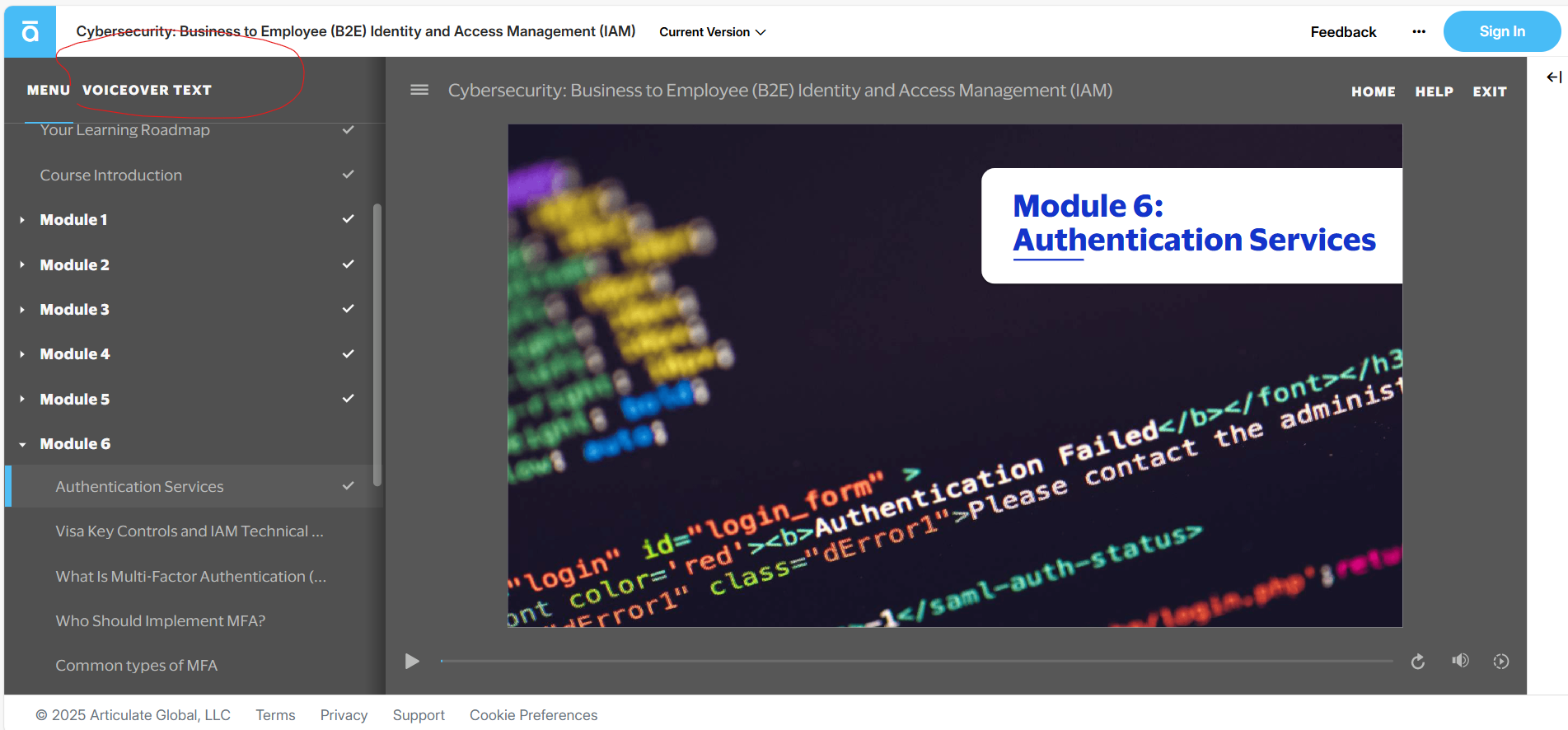The image size is (1568, 730).
Task: Open HELP in the player
Action: (x=1434, y=91)
